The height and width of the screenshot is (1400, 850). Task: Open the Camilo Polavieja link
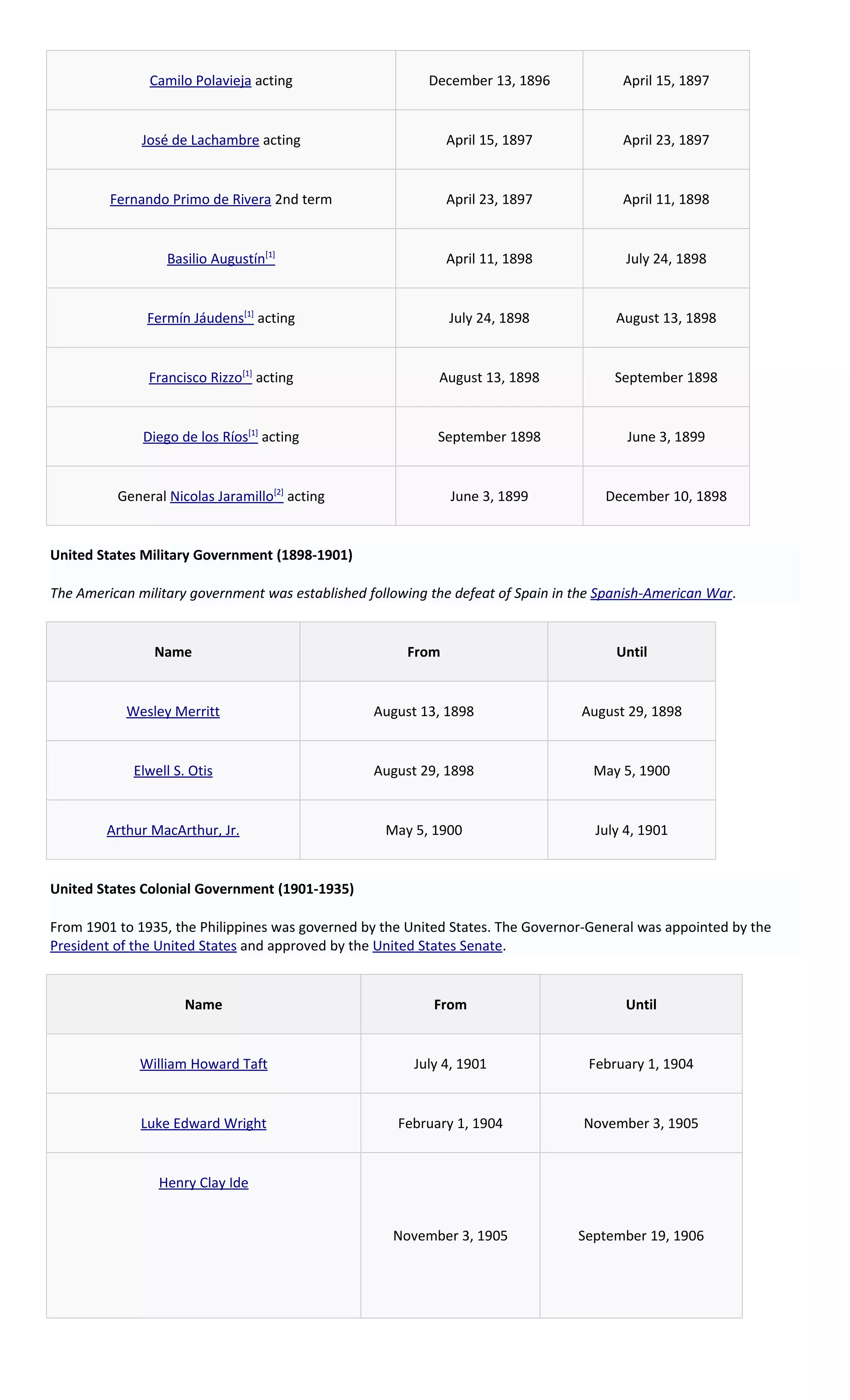tap(200, 81)
